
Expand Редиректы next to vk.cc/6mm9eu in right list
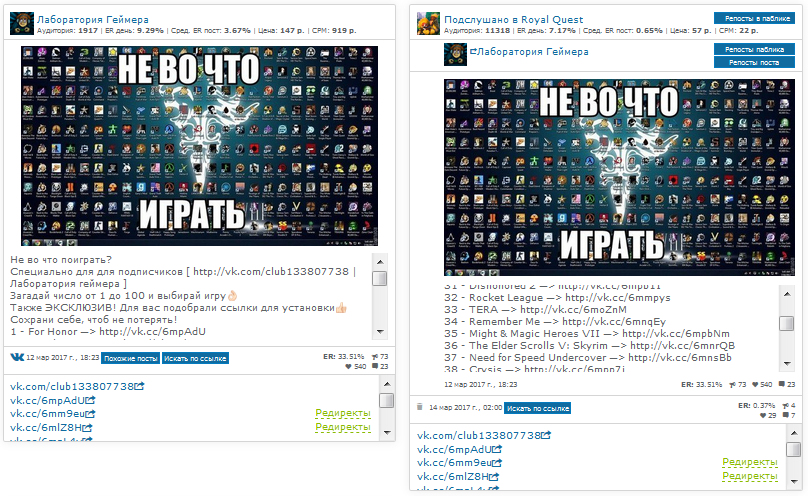(750, 462)
